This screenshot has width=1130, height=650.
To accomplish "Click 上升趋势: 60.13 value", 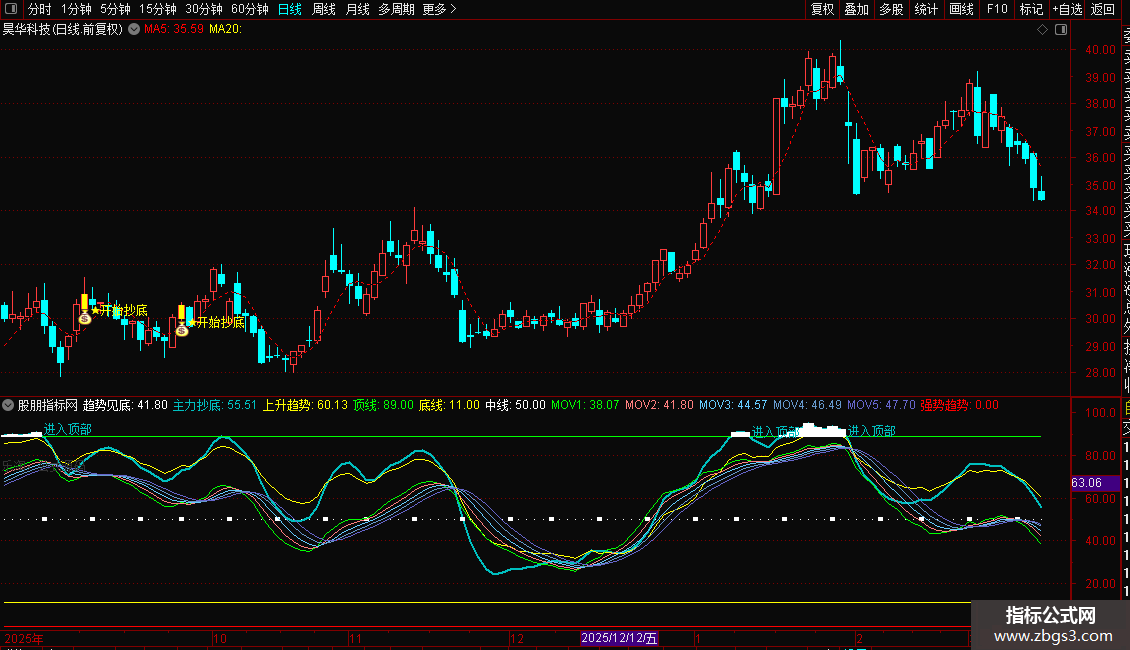I will click(x=305, y=405).
